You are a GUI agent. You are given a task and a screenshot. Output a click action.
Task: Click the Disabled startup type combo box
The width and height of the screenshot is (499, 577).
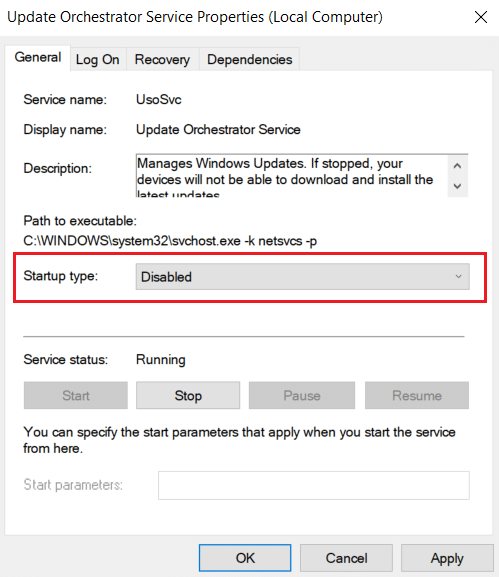[x=302, y=276]
